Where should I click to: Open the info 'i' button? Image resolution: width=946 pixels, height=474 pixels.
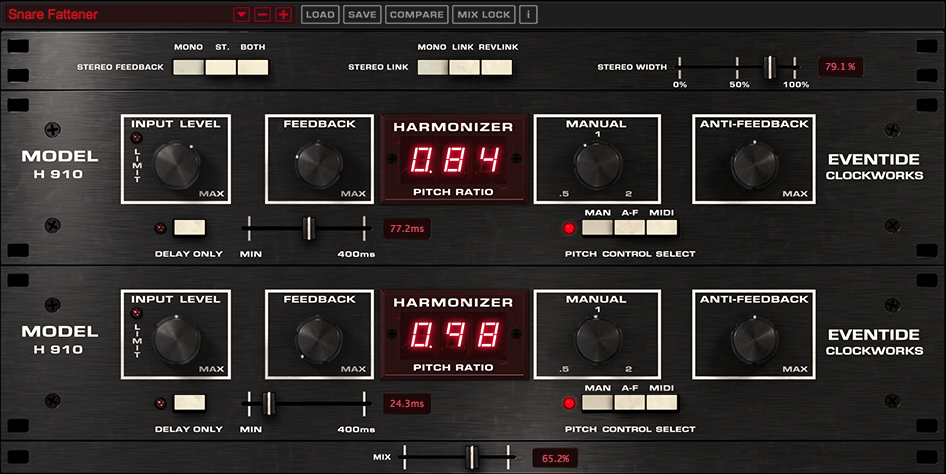[528, 14]
